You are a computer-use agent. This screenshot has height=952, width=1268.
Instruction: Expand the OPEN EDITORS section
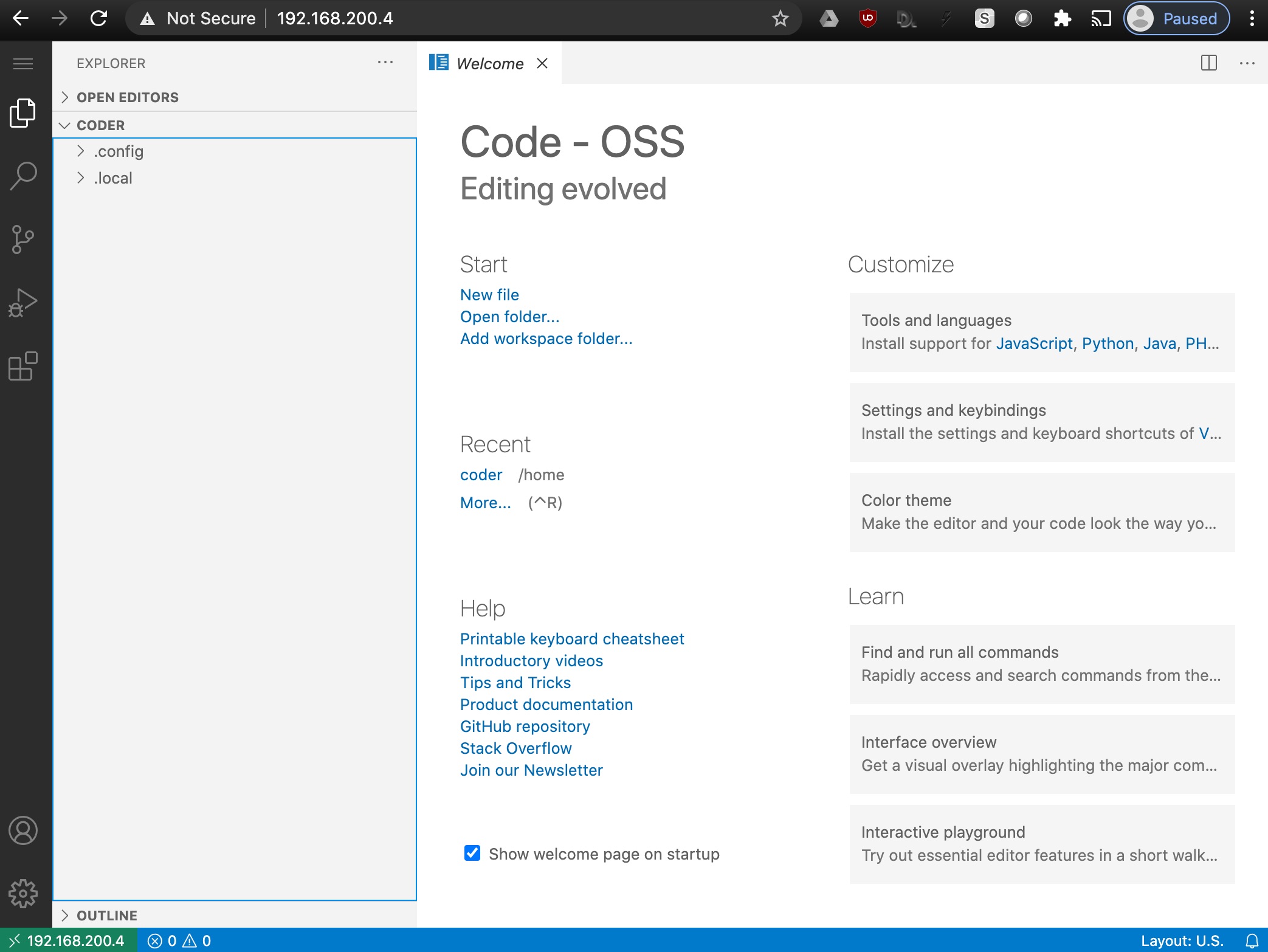pyautogui.click(x=235, y=97)
